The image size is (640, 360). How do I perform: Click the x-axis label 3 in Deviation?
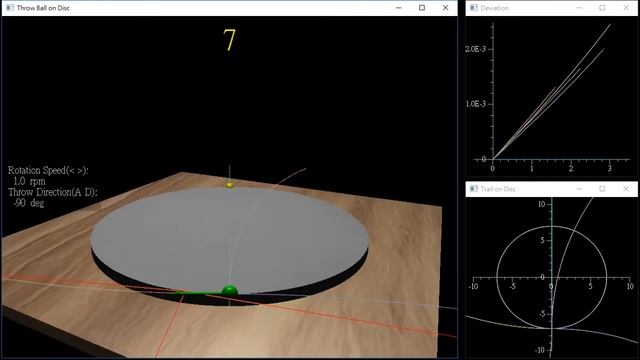tap(610, 168)
